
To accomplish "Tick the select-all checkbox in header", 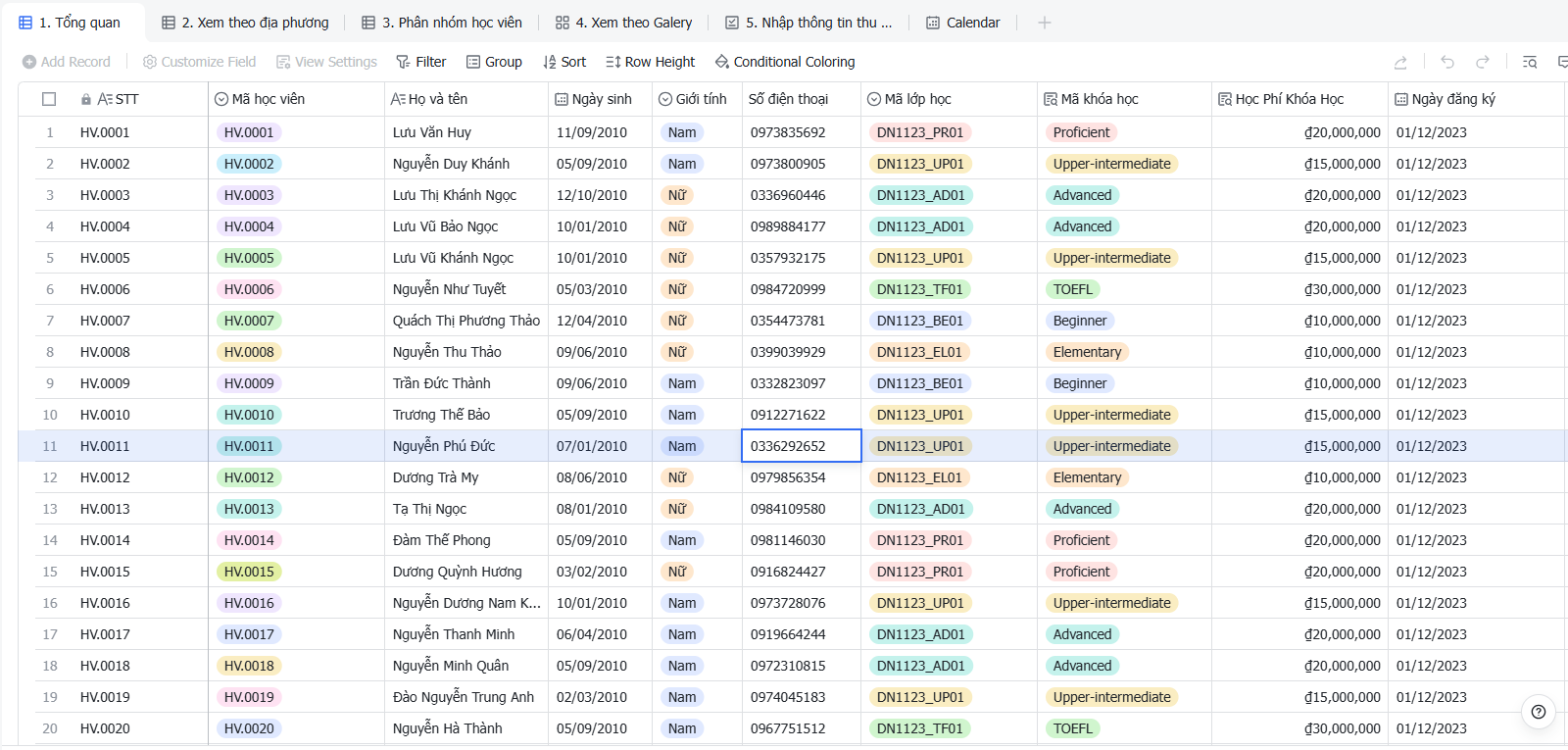I will [x=49, y=99].
